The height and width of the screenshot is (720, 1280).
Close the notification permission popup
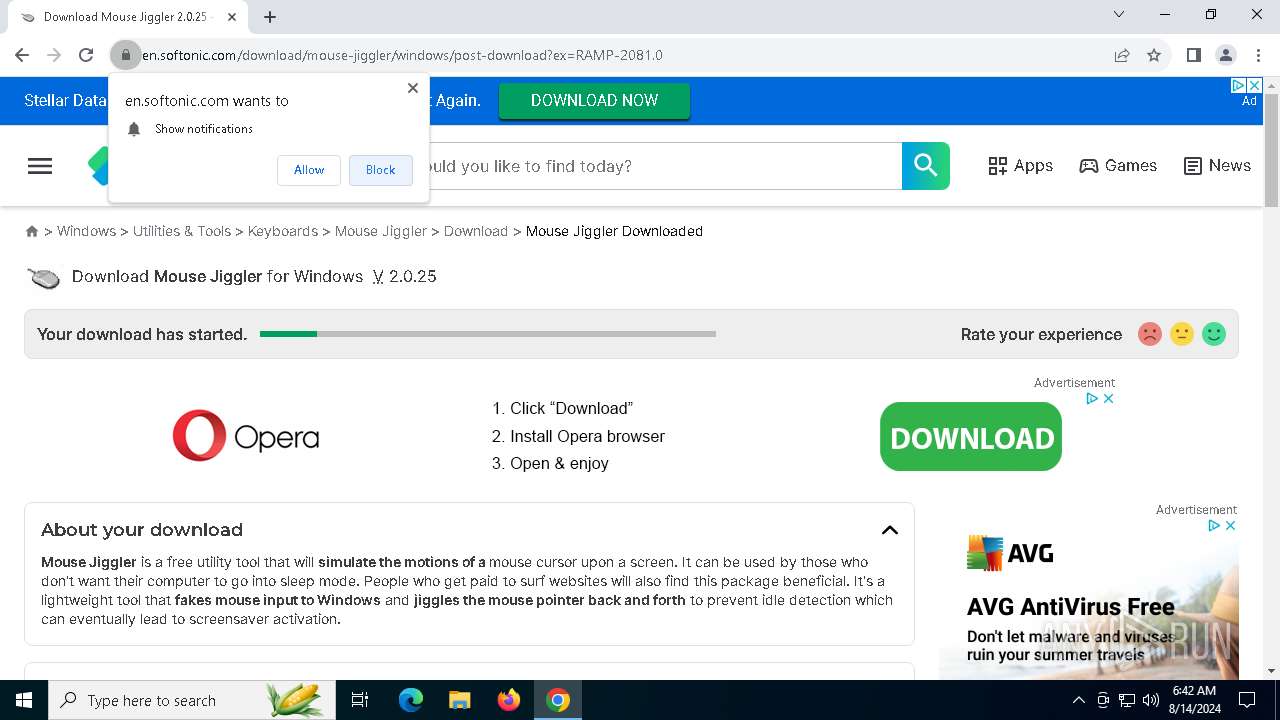pos(413,88)
